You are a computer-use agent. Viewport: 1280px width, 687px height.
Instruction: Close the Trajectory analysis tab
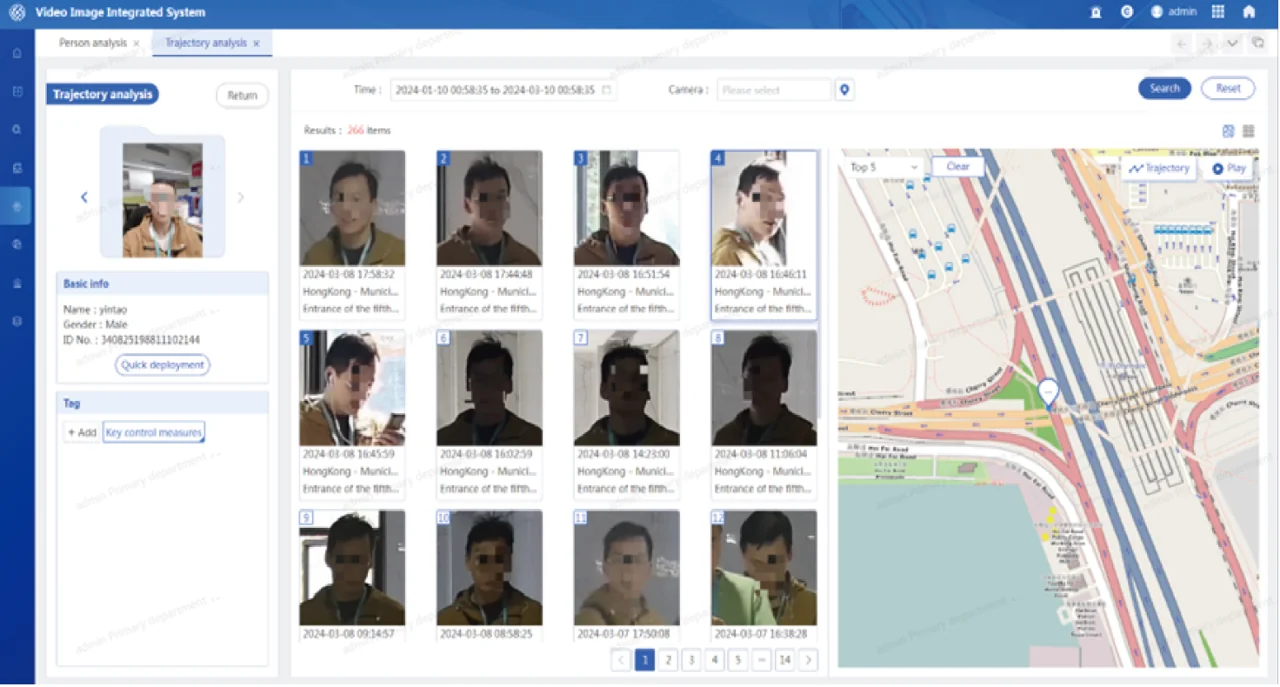pyautogui.click(x=257, y=43)
